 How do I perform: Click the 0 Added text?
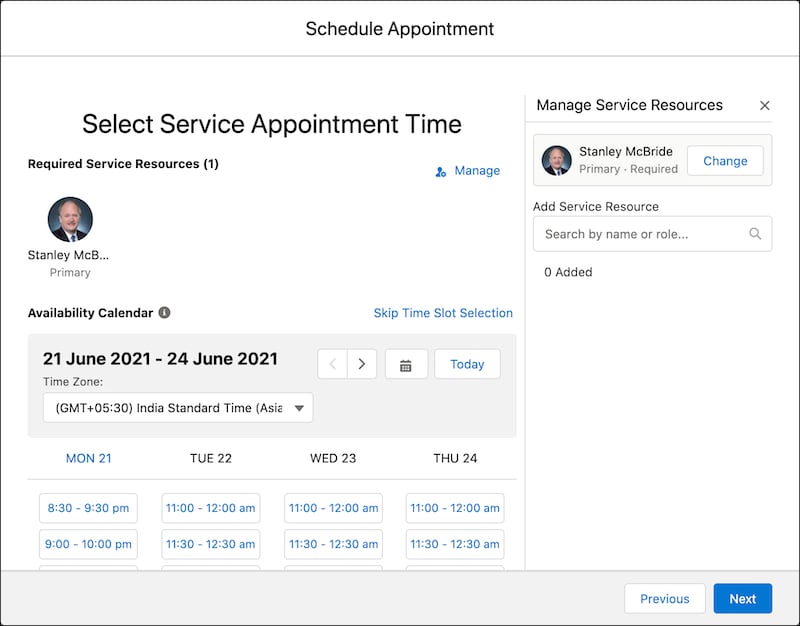pos(568,272)
